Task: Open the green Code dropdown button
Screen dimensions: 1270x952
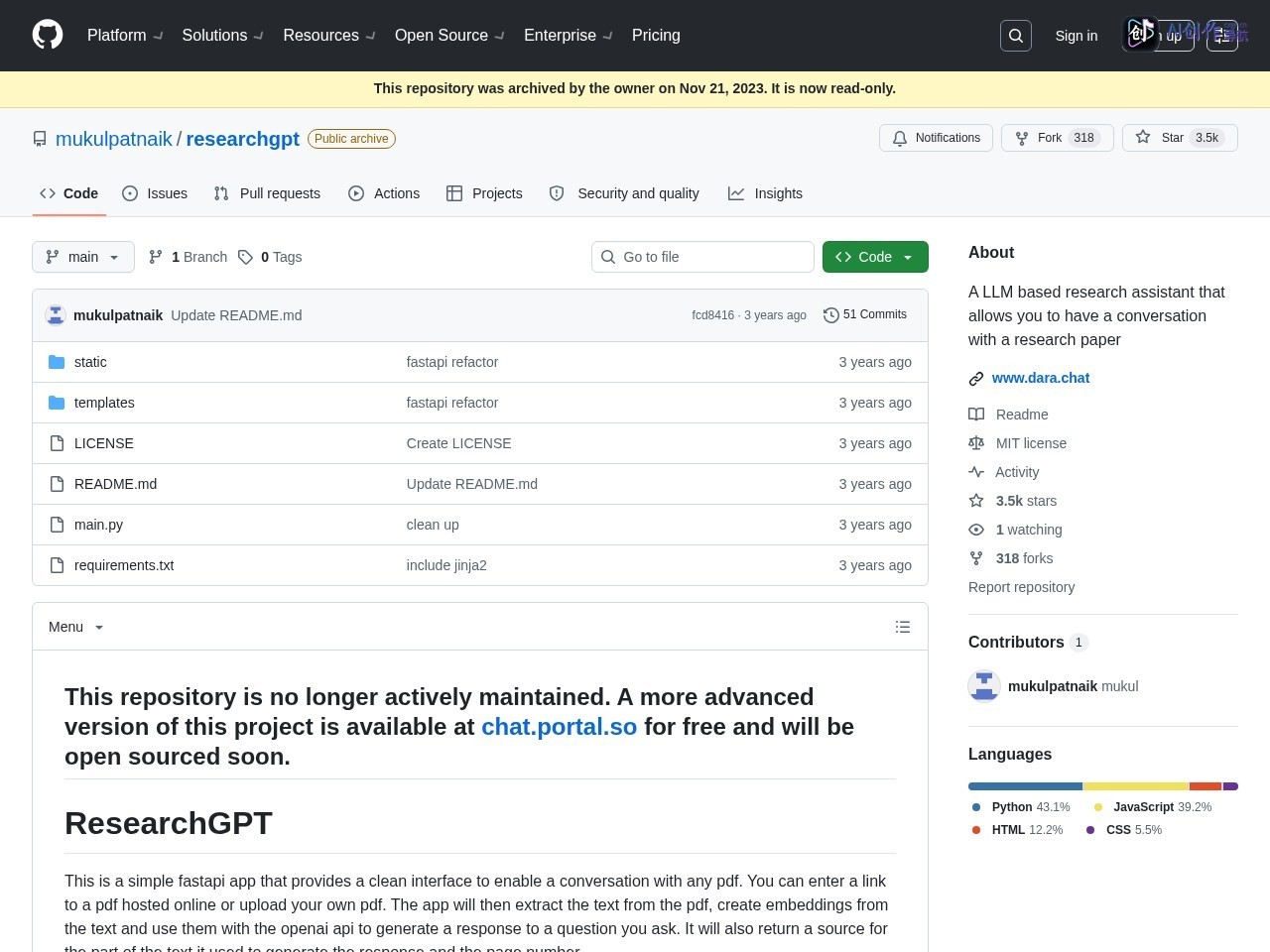Action: [875, 257]
